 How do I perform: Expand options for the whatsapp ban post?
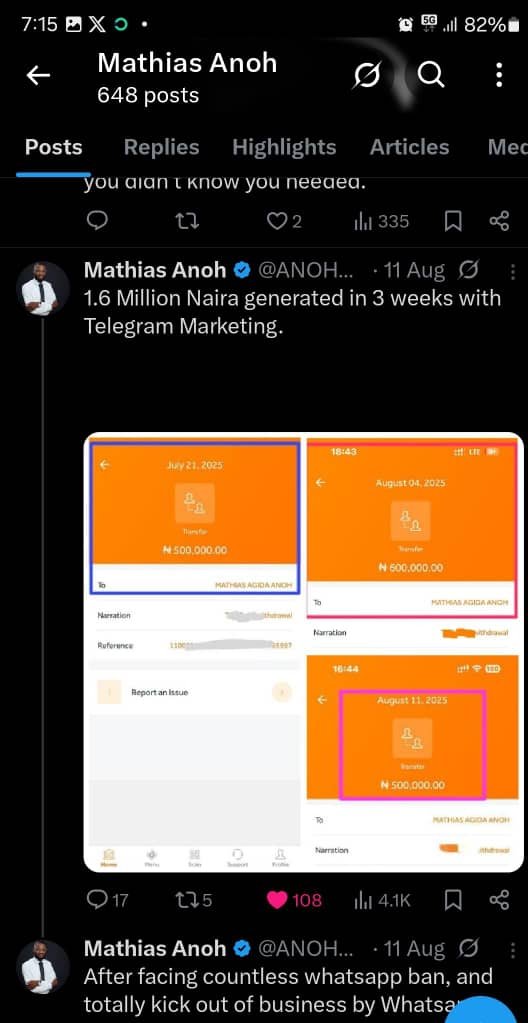pos(513,949)
